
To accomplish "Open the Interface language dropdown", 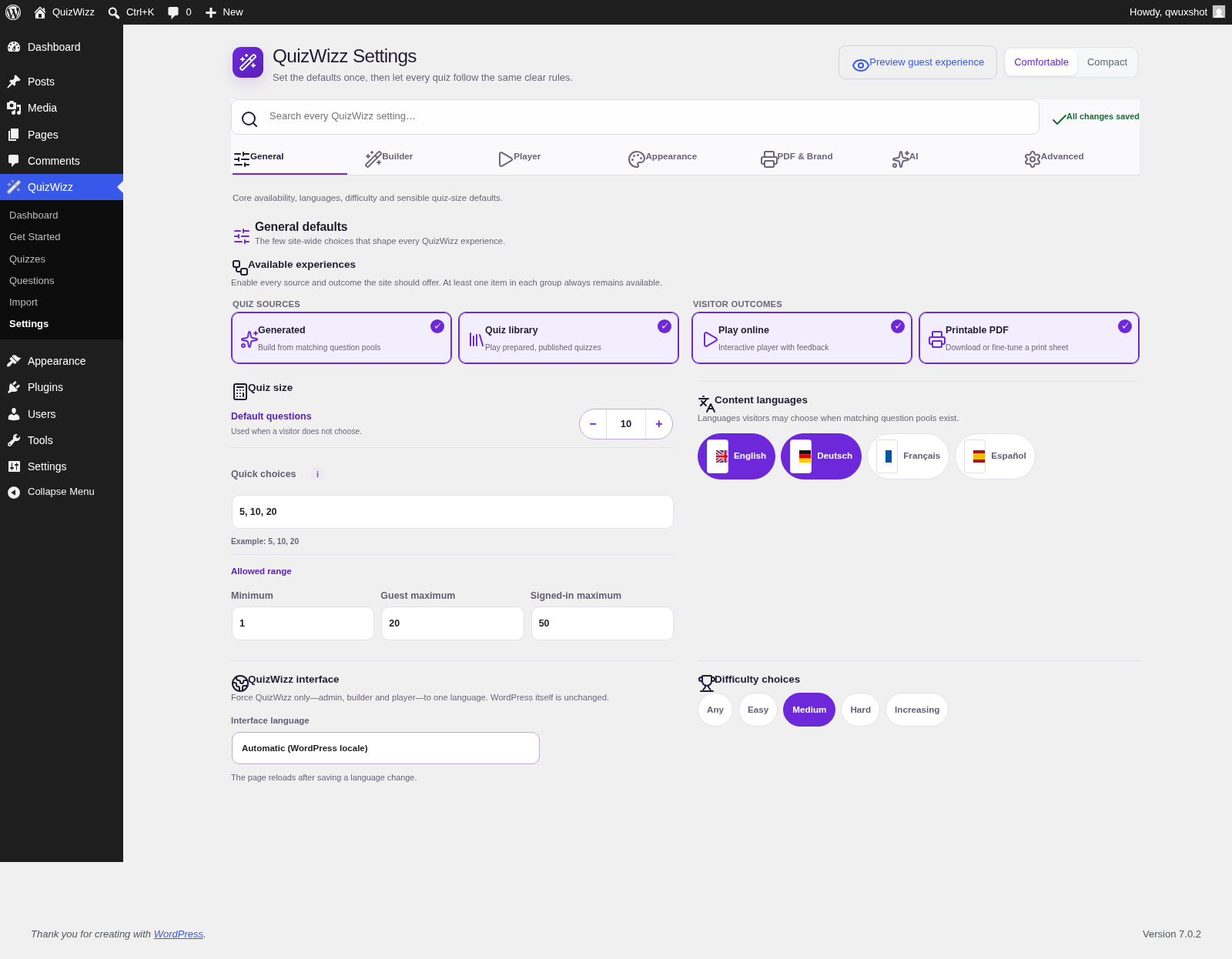I will (x=386, y=748).
